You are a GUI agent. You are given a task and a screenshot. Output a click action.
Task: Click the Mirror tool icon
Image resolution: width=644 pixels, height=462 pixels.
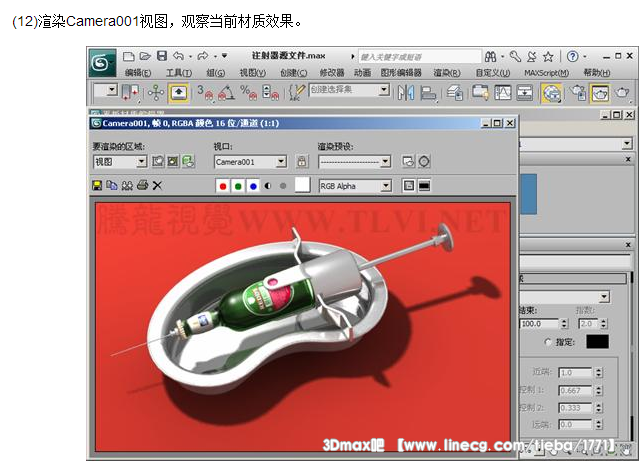(x=406, y=93)
